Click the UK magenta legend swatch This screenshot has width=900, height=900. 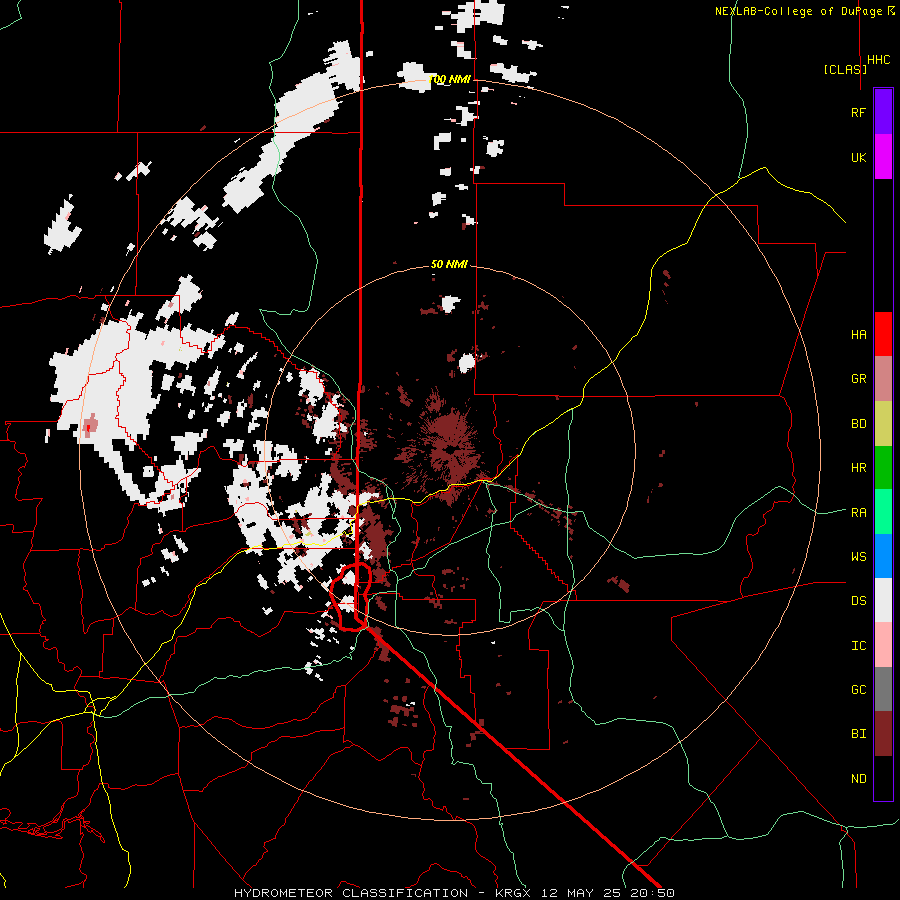[883, 157]
